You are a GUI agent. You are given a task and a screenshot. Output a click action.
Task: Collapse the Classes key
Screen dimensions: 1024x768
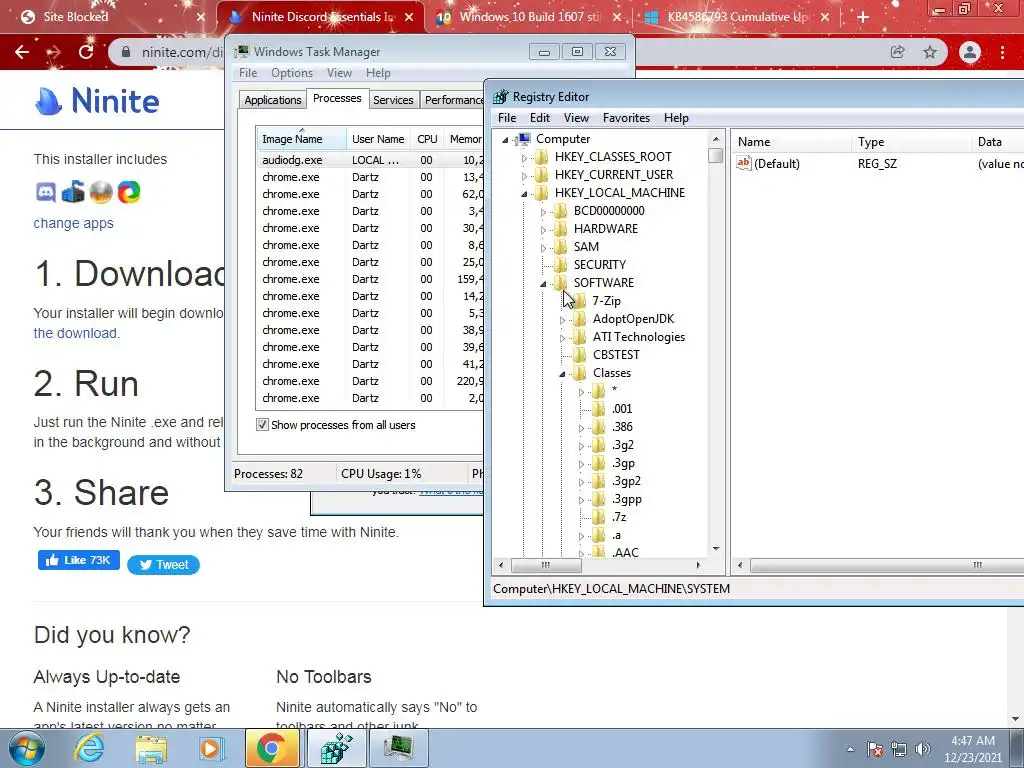(x=562, y=374)
